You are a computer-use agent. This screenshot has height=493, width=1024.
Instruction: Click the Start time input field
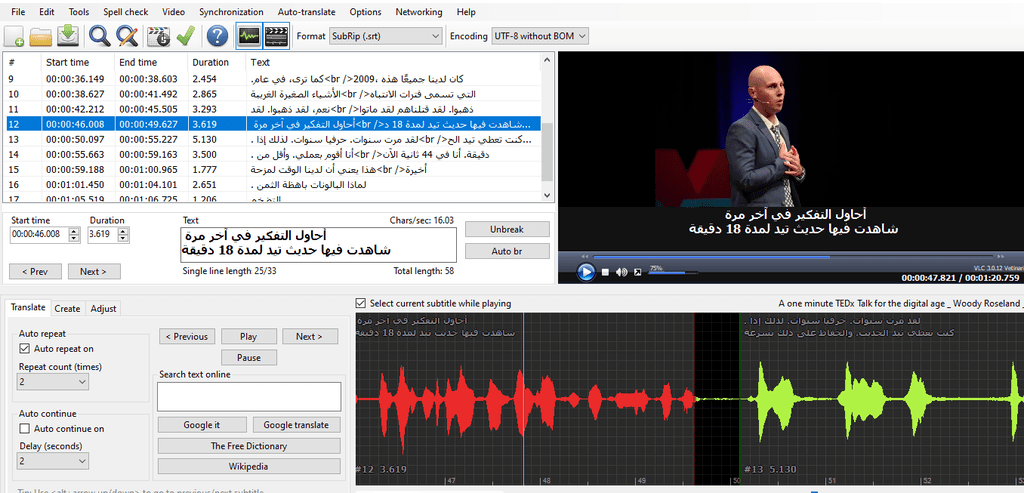point(40,234)
